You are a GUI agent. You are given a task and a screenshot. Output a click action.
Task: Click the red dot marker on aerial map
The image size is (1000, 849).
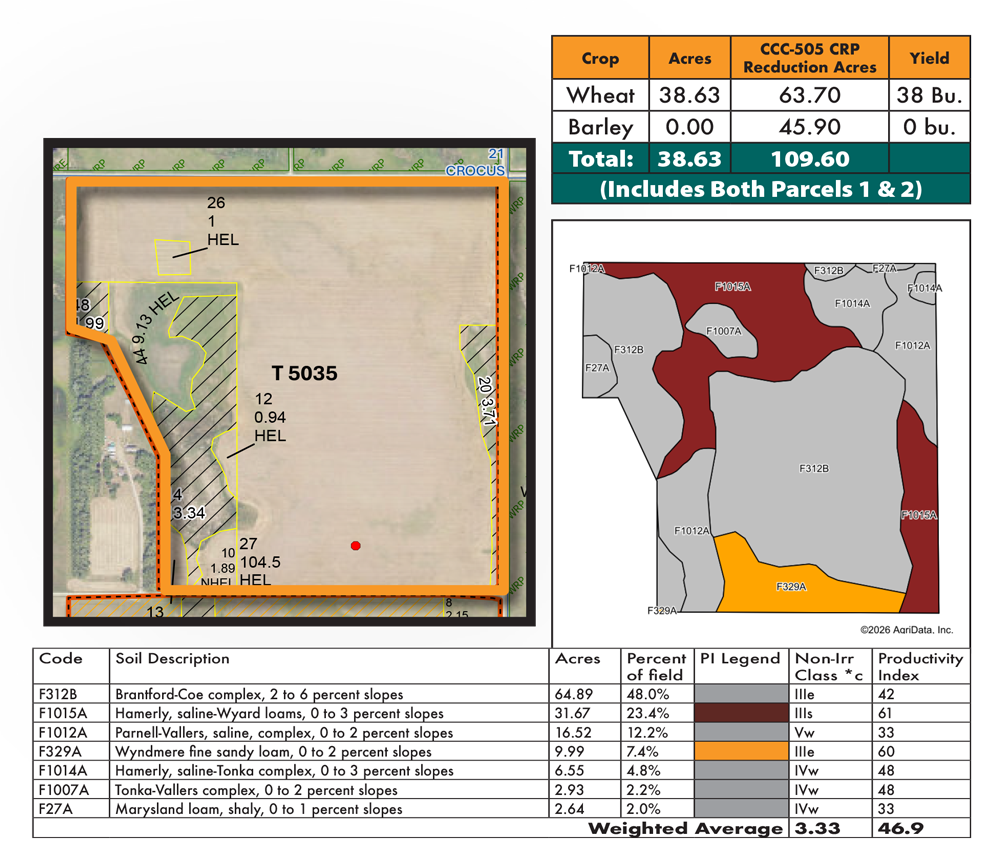[356, 545]
